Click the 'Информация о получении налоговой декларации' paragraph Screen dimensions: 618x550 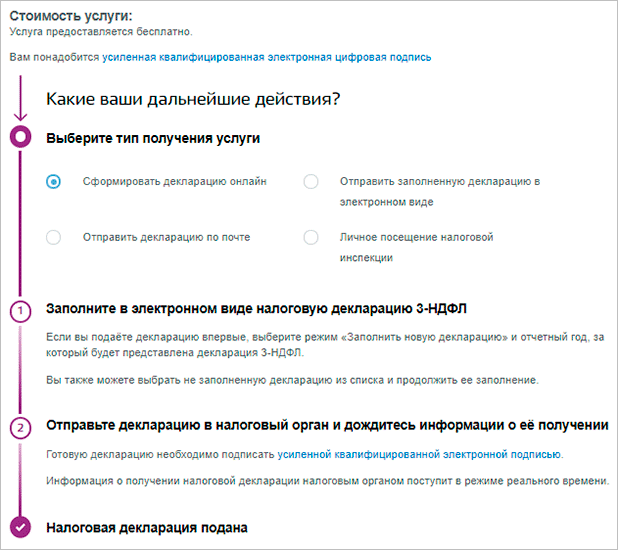coord(327,481)
